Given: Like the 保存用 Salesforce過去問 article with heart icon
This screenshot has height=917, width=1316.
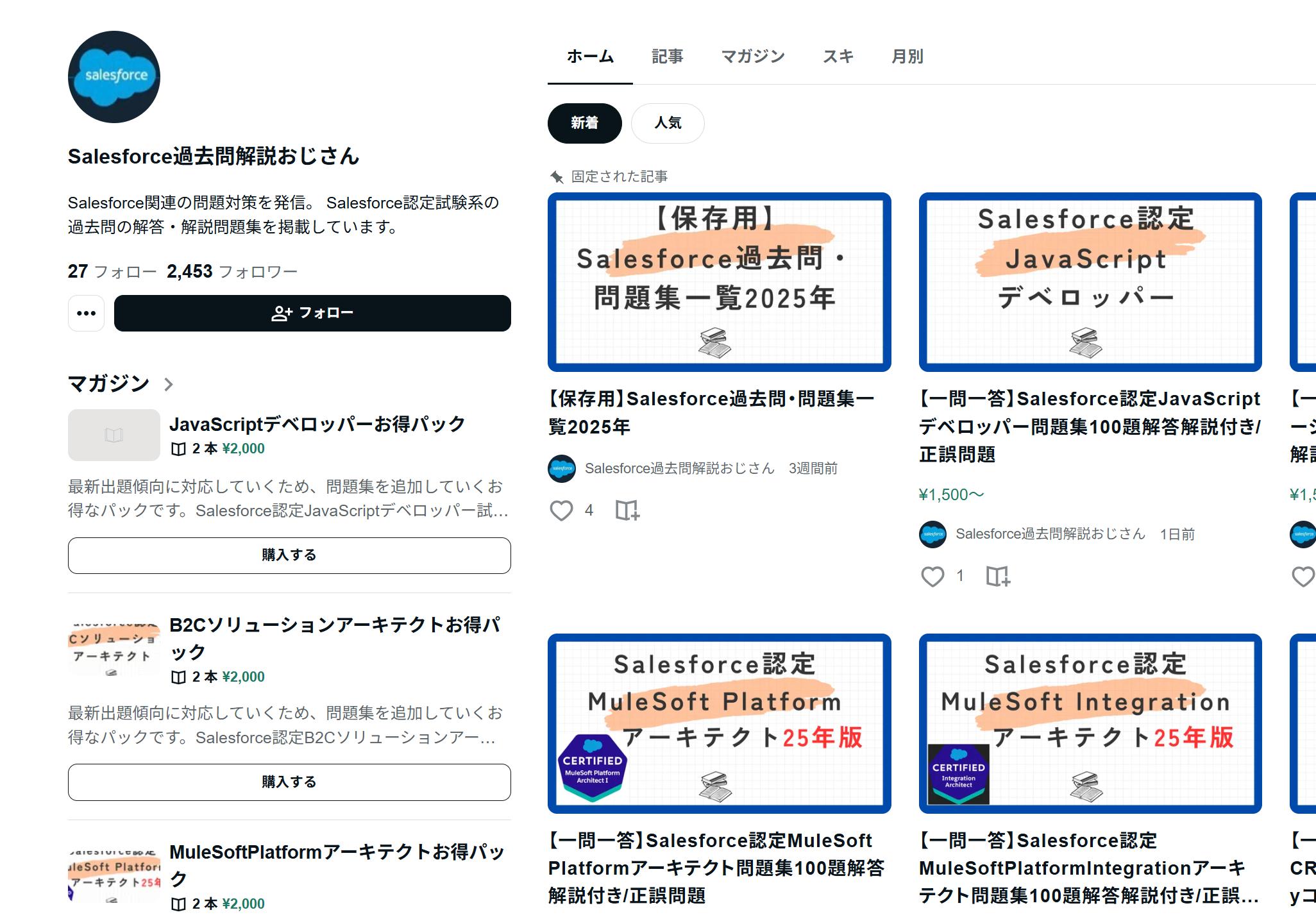Looking at the screenshot, I should point(561,510).
